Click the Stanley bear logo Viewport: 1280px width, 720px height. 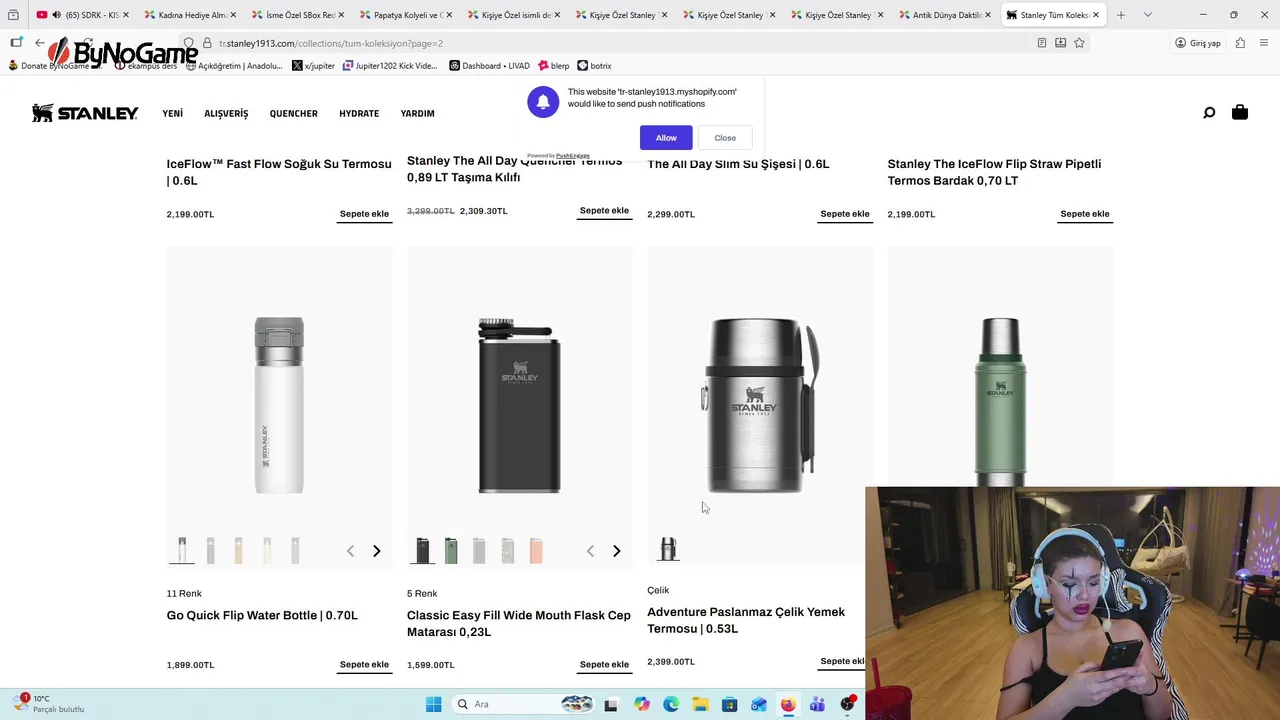pyautogui.click(x=85, y=113)
